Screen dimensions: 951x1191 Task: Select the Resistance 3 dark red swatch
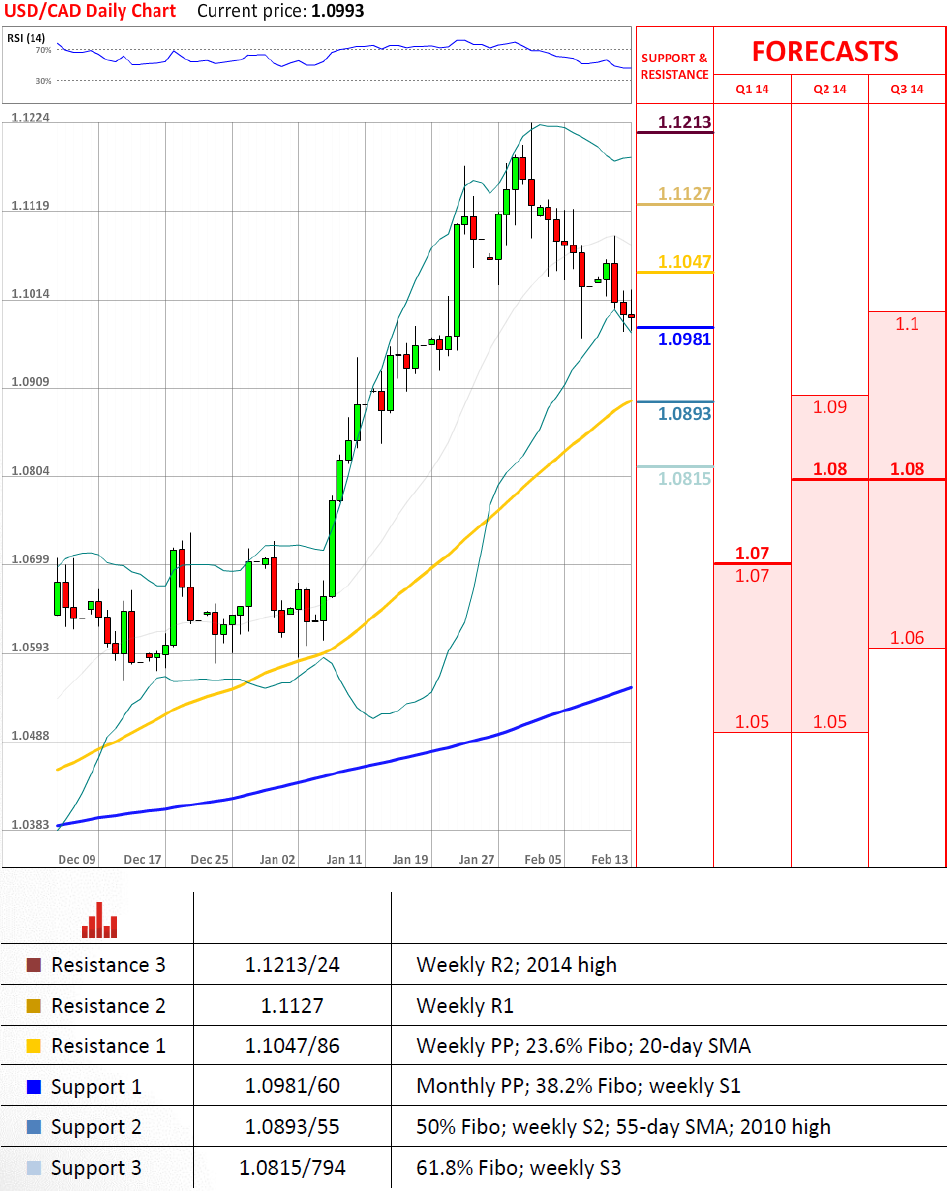tap(33, 965)
